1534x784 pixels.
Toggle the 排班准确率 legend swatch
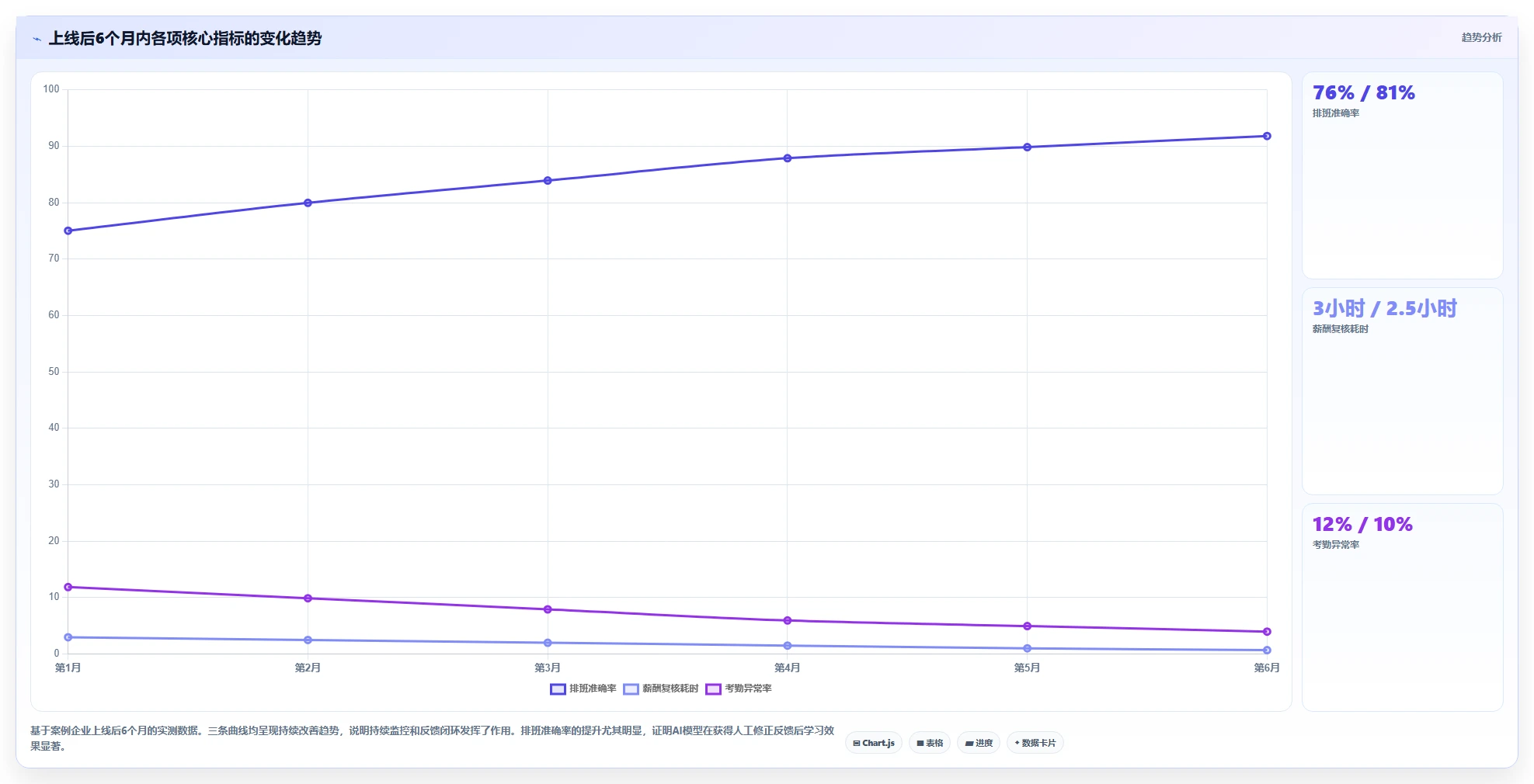click(558, 689)
